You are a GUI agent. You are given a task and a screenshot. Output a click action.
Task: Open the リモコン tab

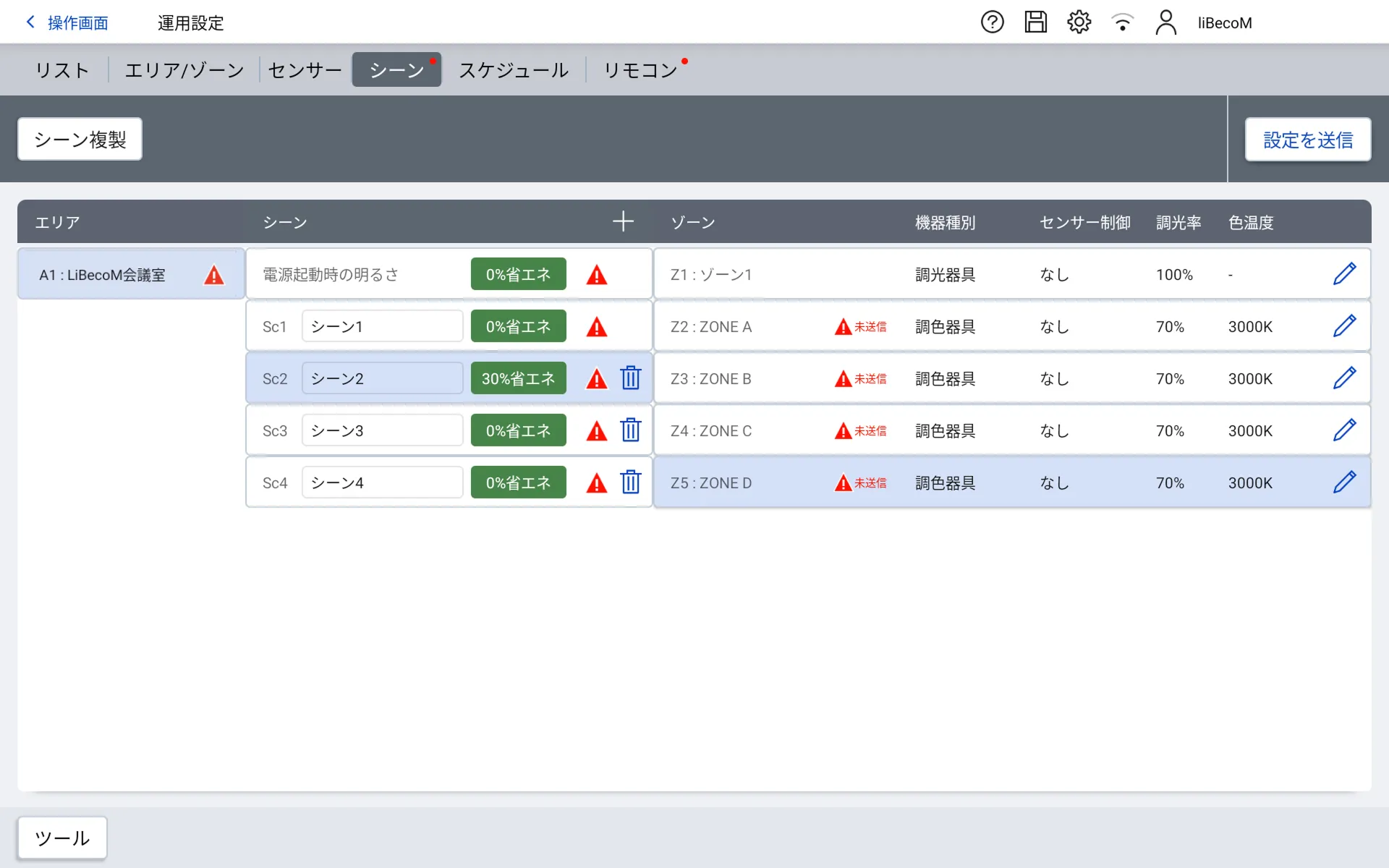click(640, 70)
